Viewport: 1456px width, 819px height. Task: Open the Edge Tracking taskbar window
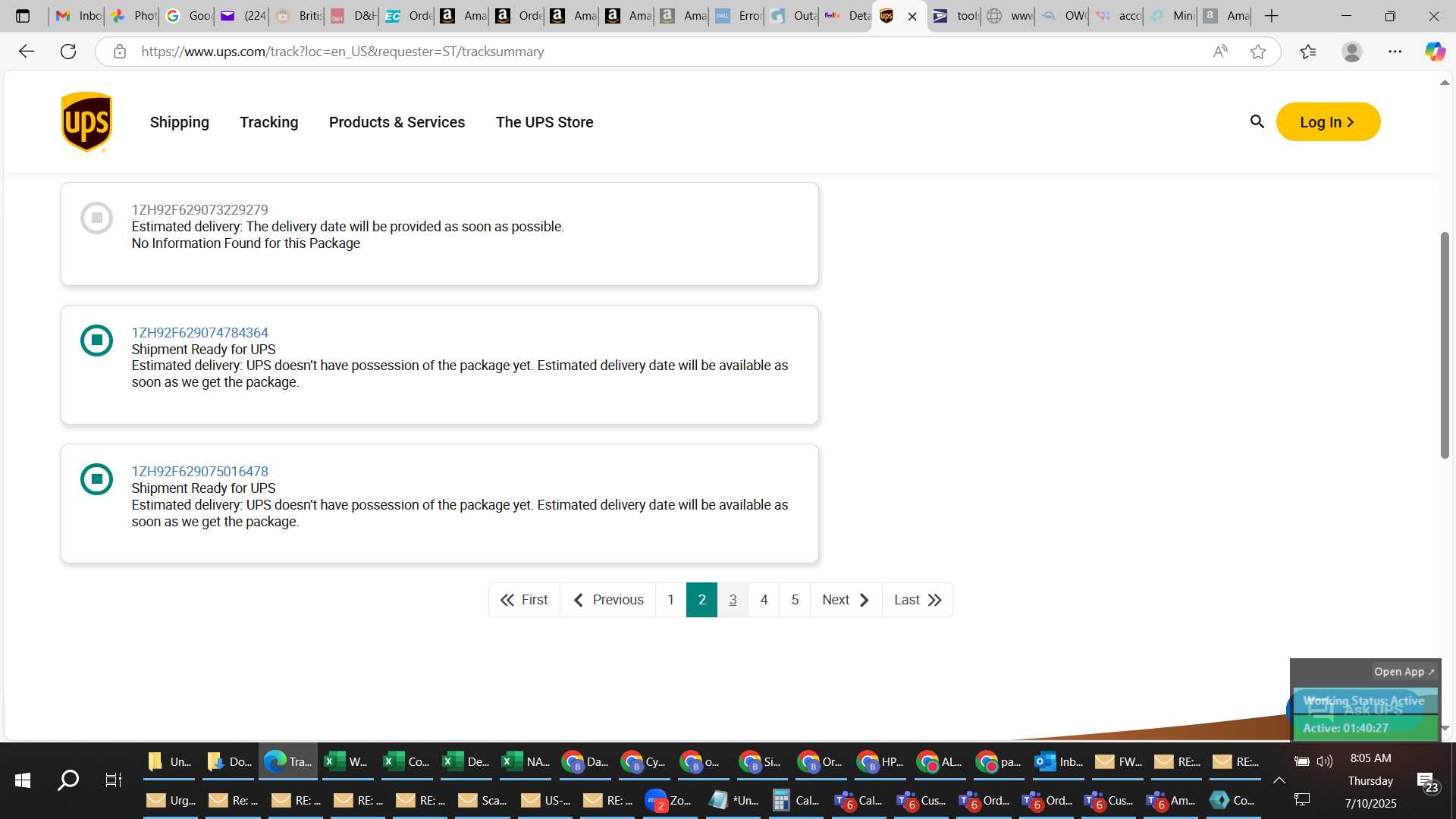[x=288, y=761]
